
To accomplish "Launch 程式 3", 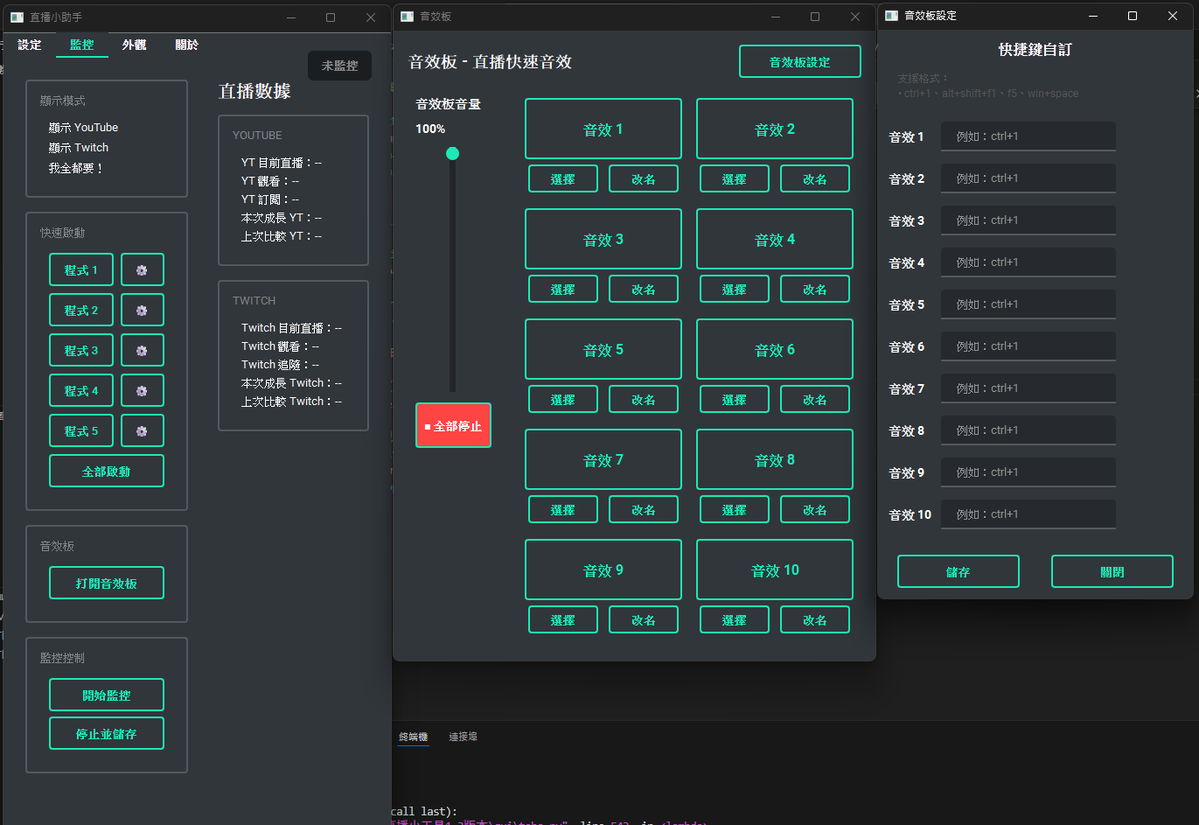I will 81,350.
